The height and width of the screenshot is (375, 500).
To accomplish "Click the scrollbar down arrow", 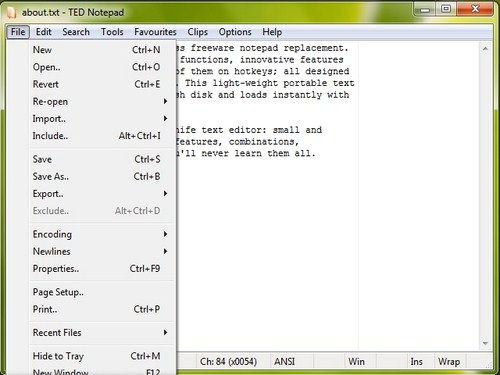I will [x=485, y=343].
